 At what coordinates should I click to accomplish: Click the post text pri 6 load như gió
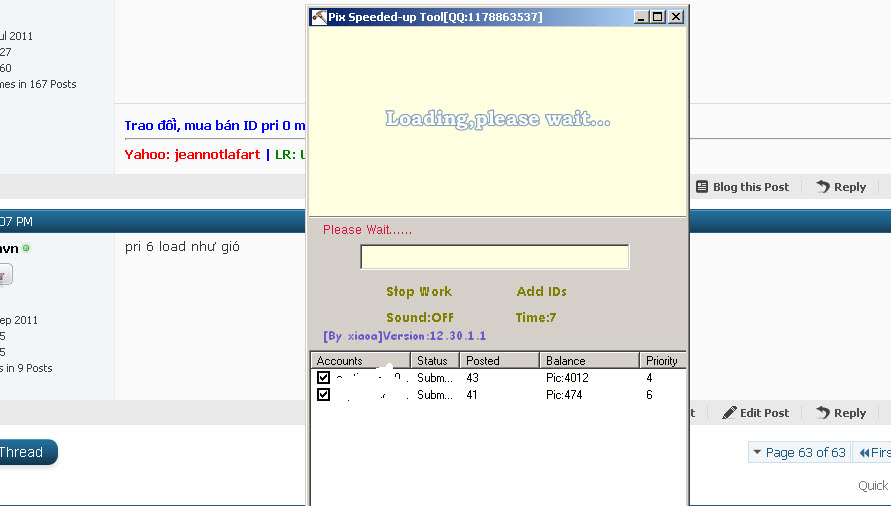click(x=182, y=247)
